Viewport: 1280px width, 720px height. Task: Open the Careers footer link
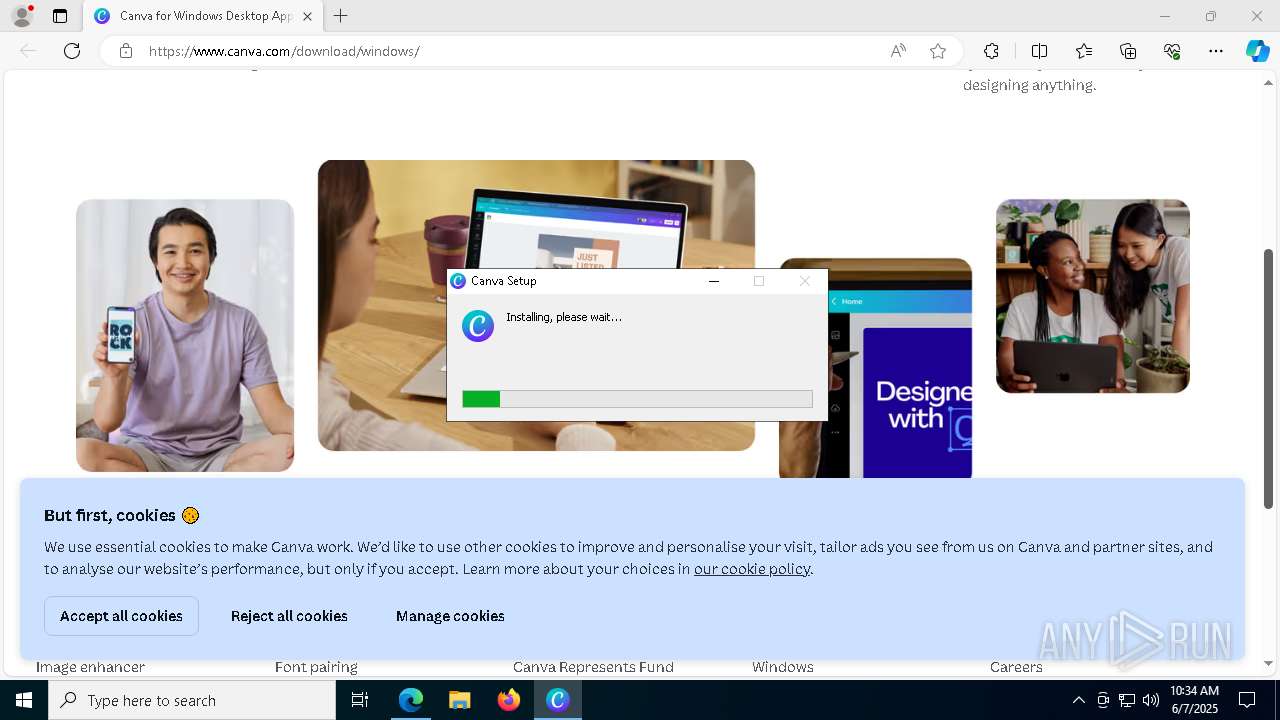pos(1016,667)
